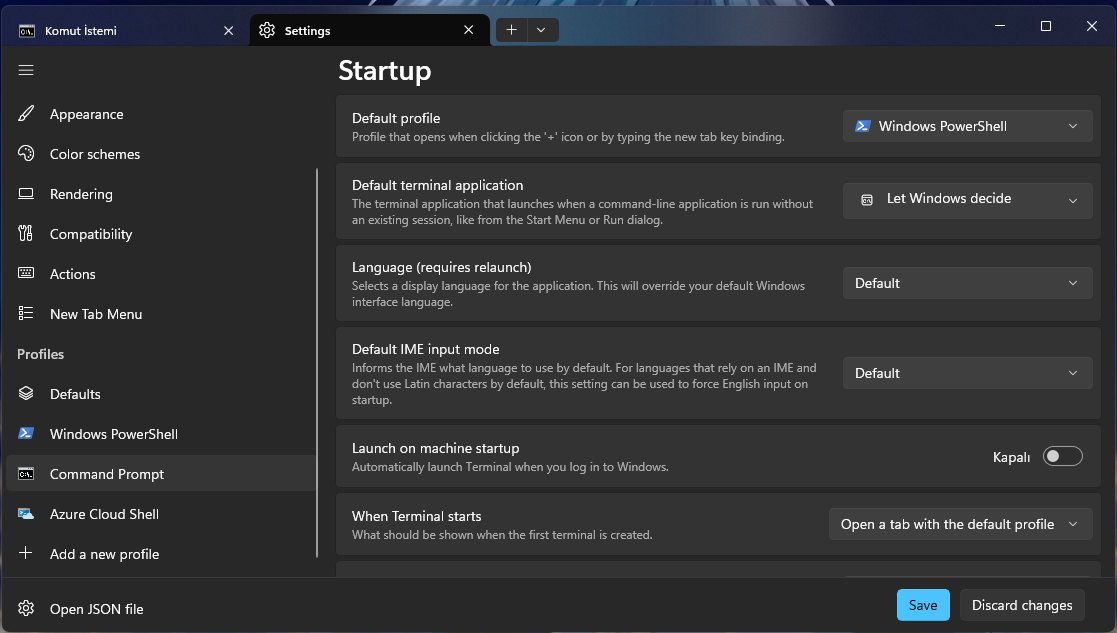Open the Language dropdown
Viewport: 1117px width, 633px height.
[967, 283]
